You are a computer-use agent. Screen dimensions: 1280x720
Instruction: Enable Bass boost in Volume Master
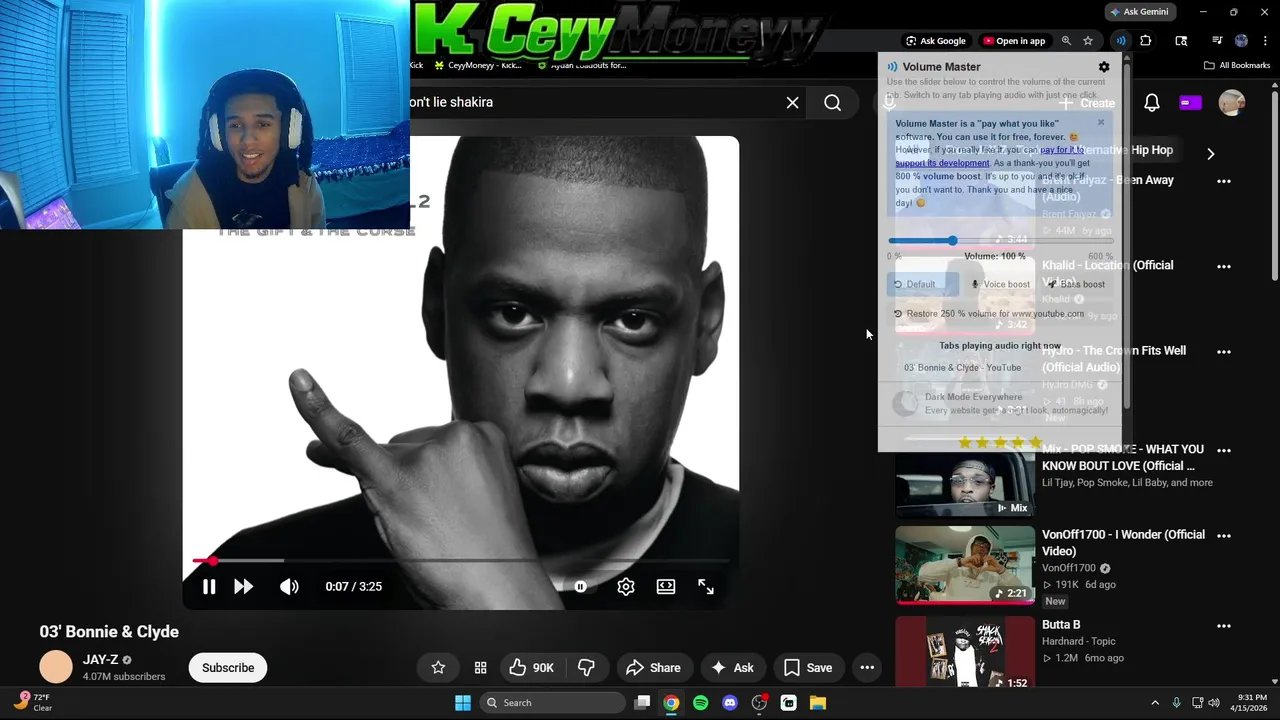coord(1077,284)
